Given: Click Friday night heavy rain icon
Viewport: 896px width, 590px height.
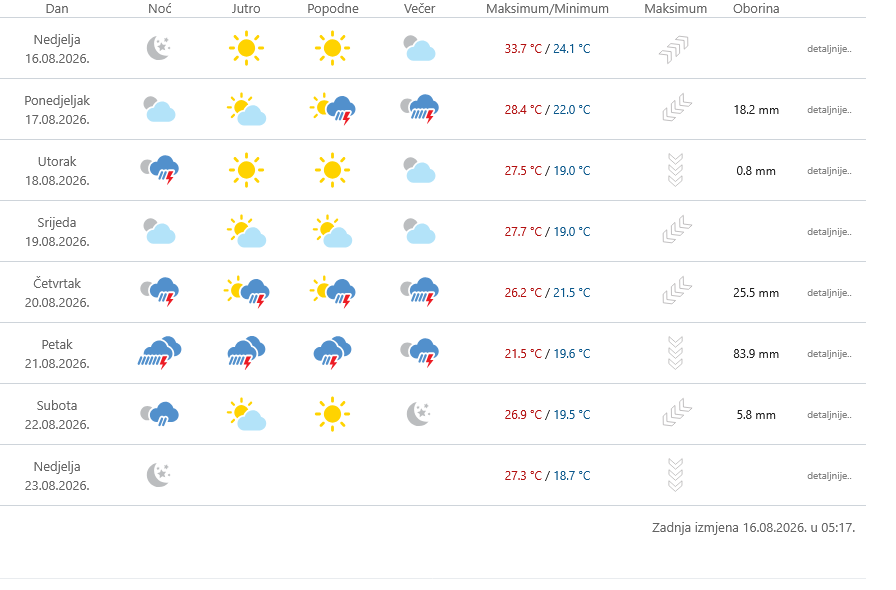Looking at the screenshot, I should tap(159, 353).
